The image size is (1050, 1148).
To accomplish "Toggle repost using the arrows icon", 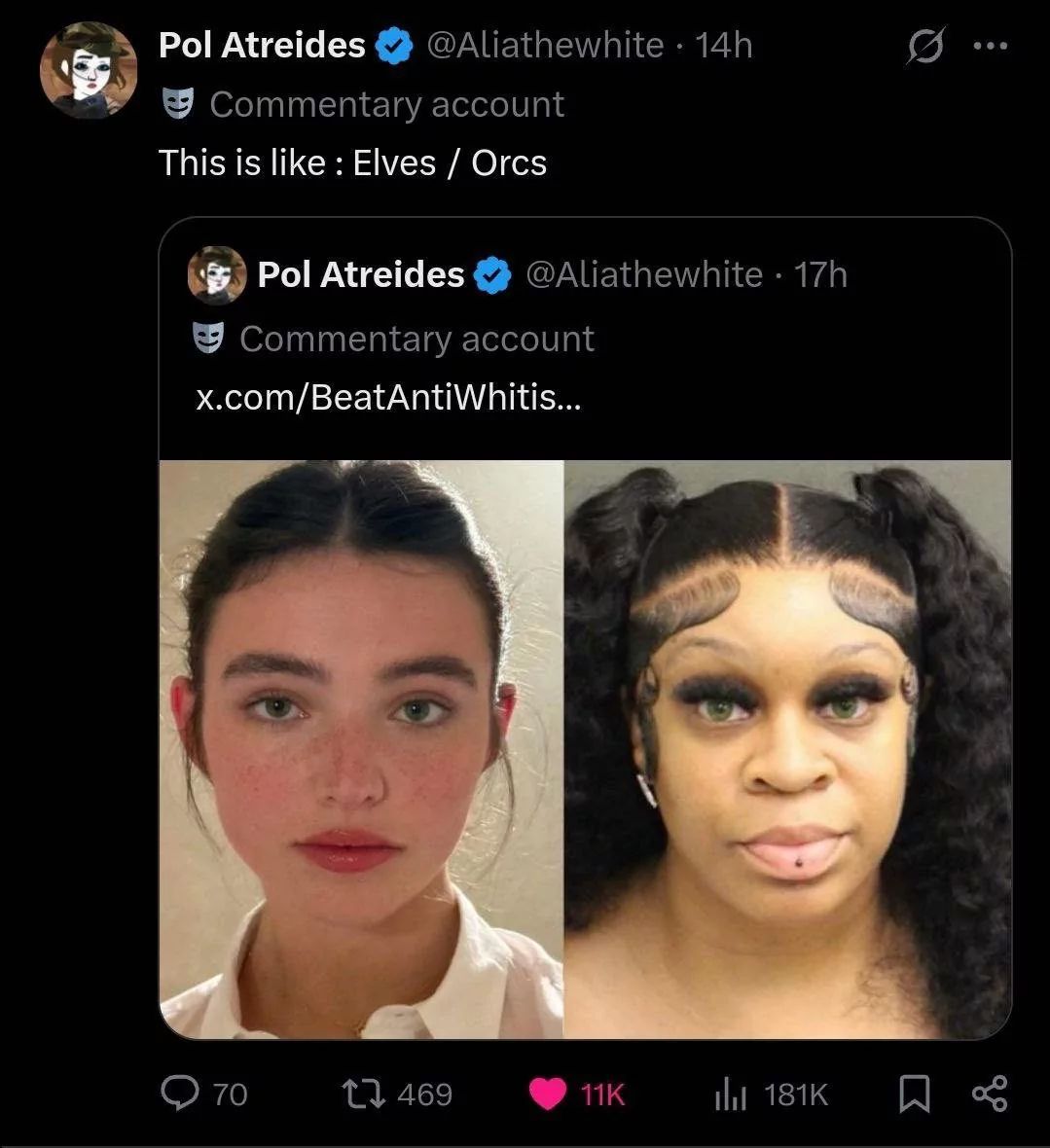I will pos(368,1094).
